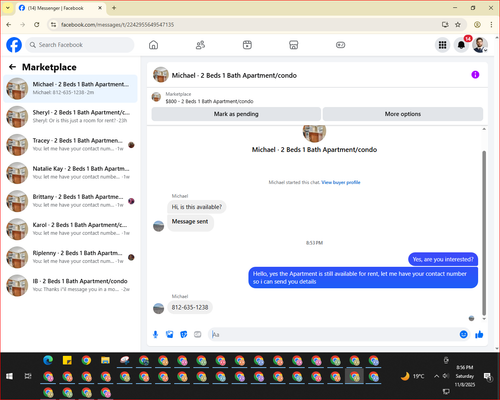The height and width of the screenshot is (400, 500).
Task: Open the Reels video icon
Action: point(247,45)
